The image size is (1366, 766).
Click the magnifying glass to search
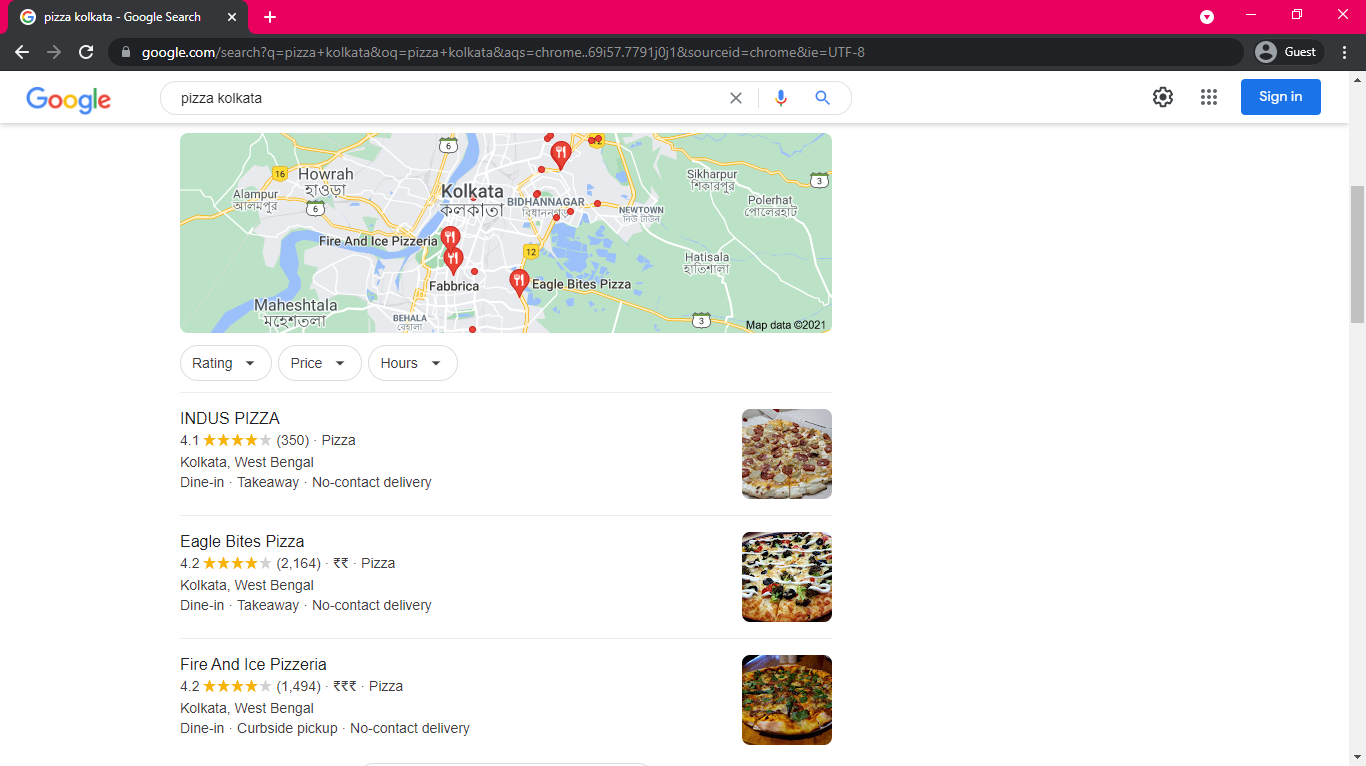[x=822, y=97]
